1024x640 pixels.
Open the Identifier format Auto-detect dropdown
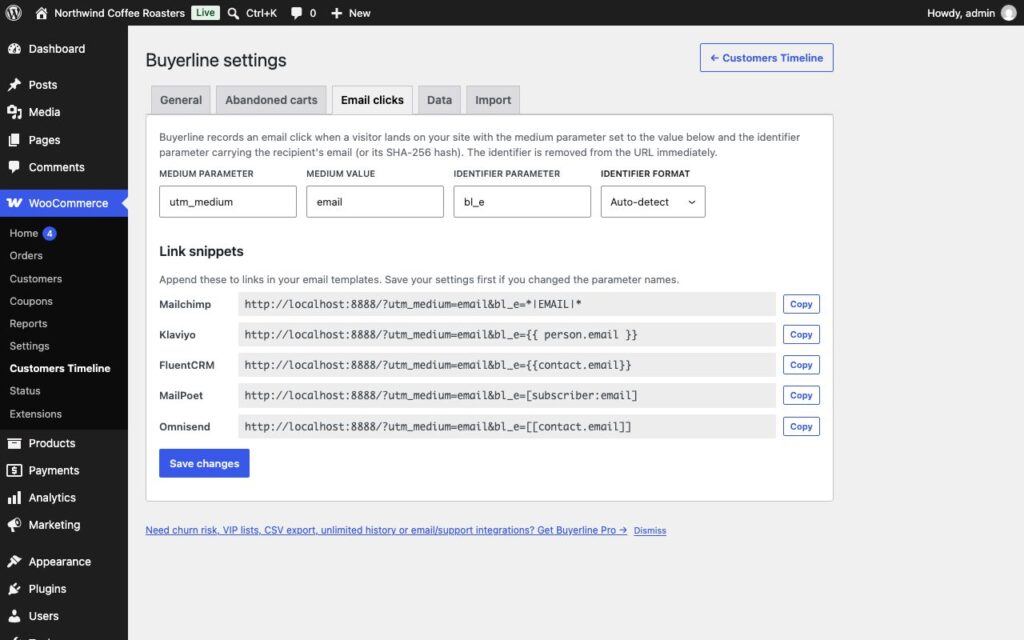point(652,202)
